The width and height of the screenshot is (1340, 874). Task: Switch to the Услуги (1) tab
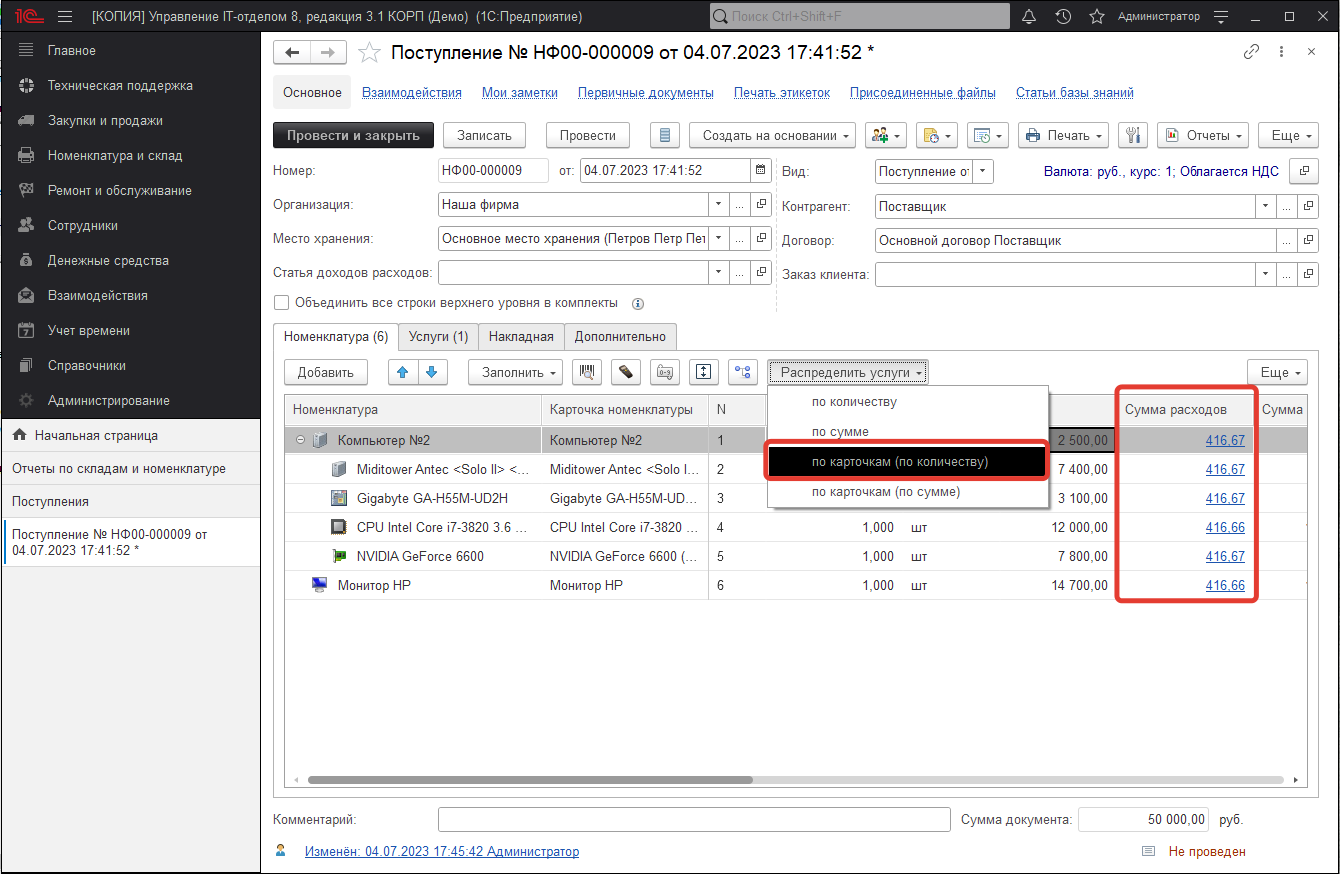pos(438,337)
